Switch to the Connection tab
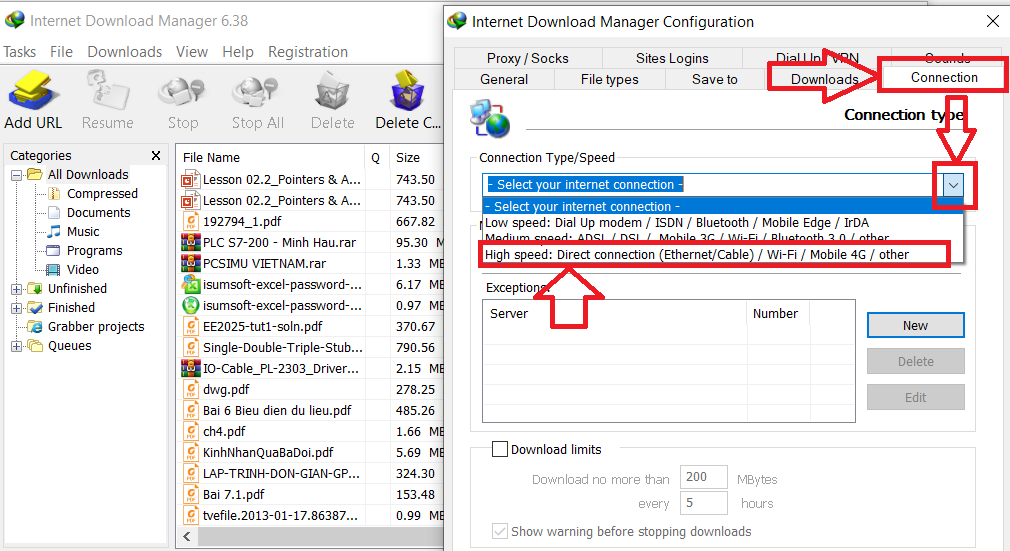Screen dimensions: 1010x551 tap(944, 77)
